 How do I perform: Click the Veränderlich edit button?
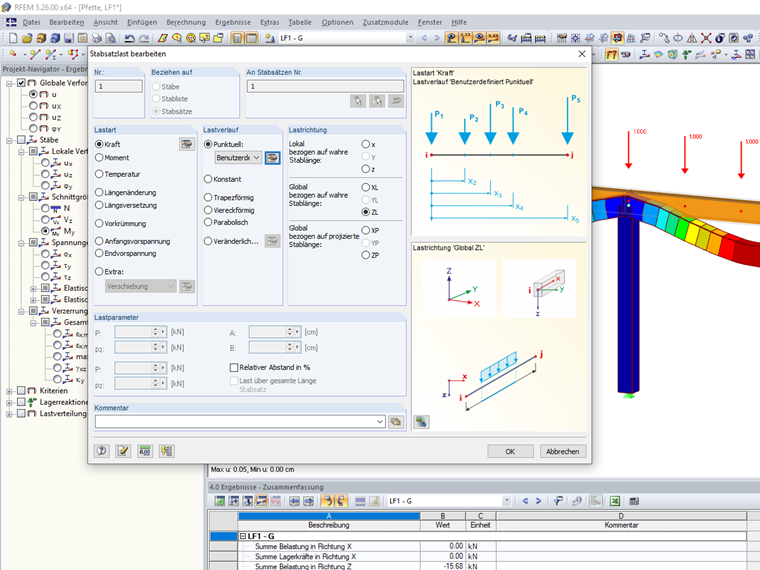point(272,241)
